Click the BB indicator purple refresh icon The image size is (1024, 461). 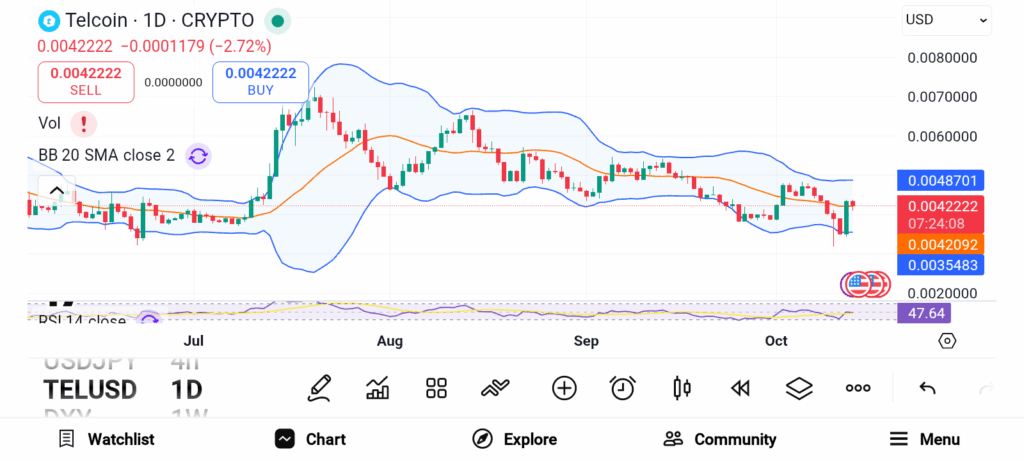pyautogui.click(x=198, y=155)
